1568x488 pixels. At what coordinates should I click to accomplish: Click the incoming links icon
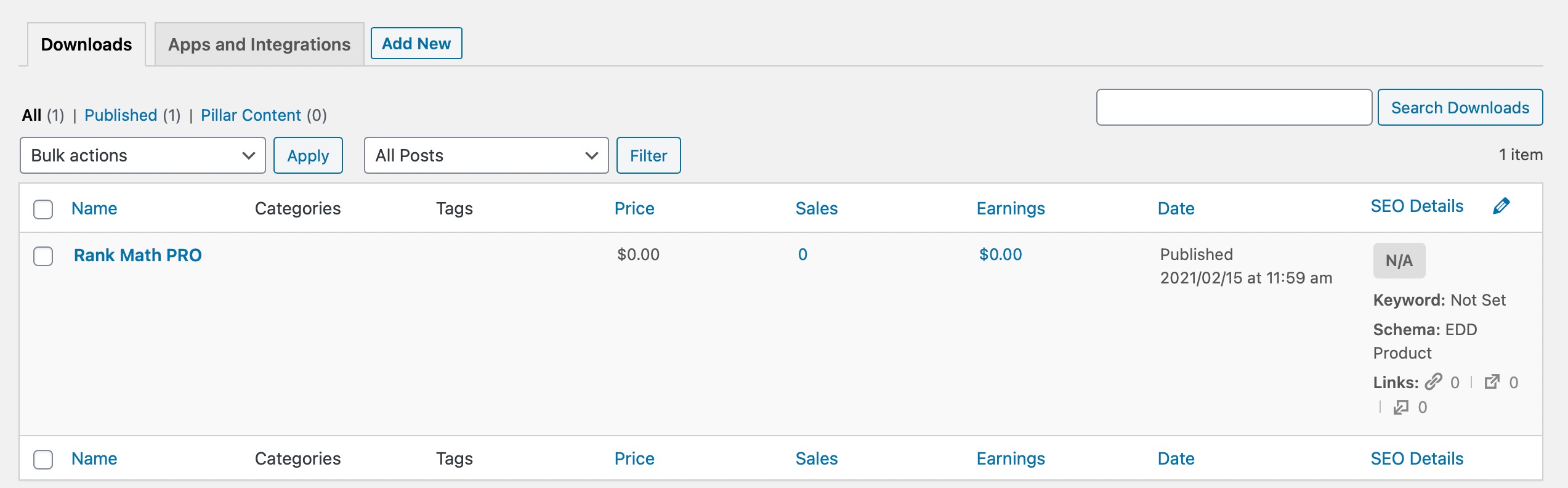(1401, 407)
